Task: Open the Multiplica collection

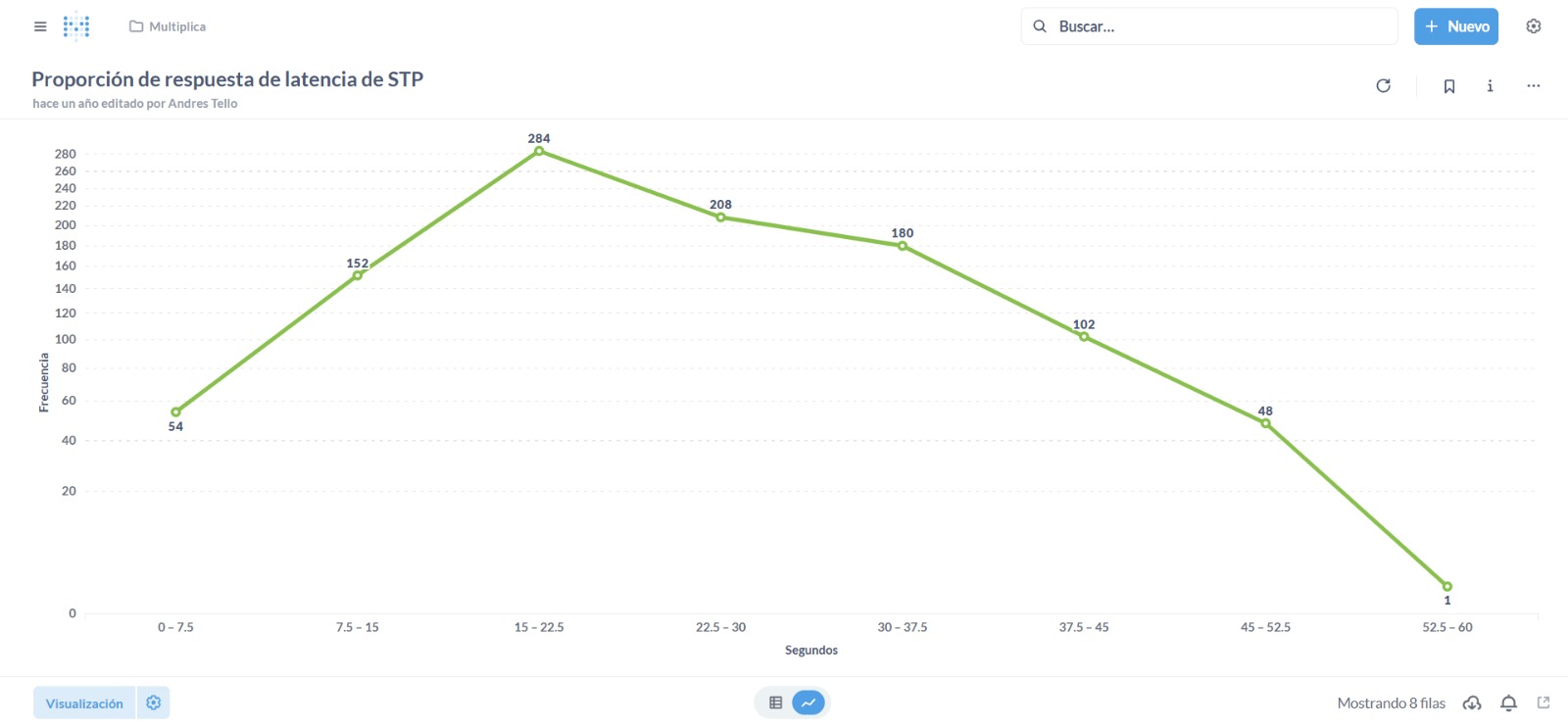Action: pos(168,26)
